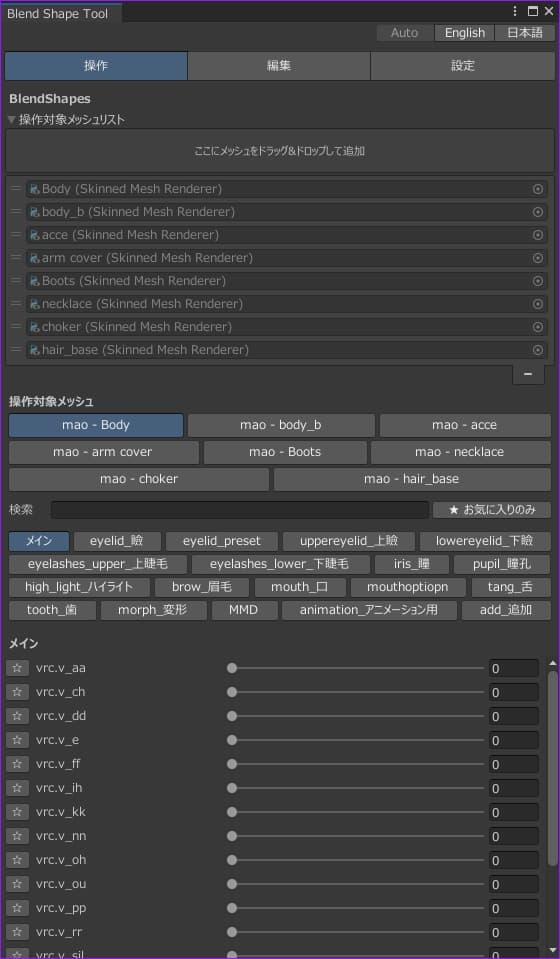The height and width of the screenshot is (959, 560).
Task: Favorite the vrc.v_aa blend shape star
Action: point(17,668)
